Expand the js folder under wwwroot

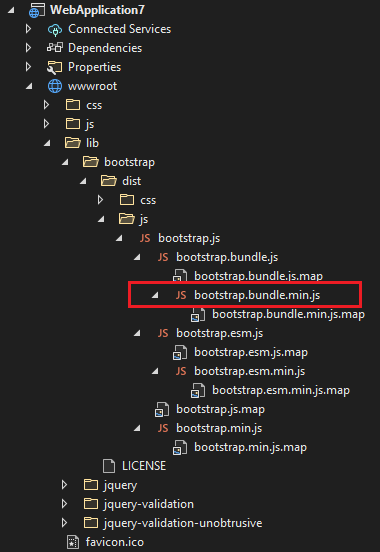[46, 124]
